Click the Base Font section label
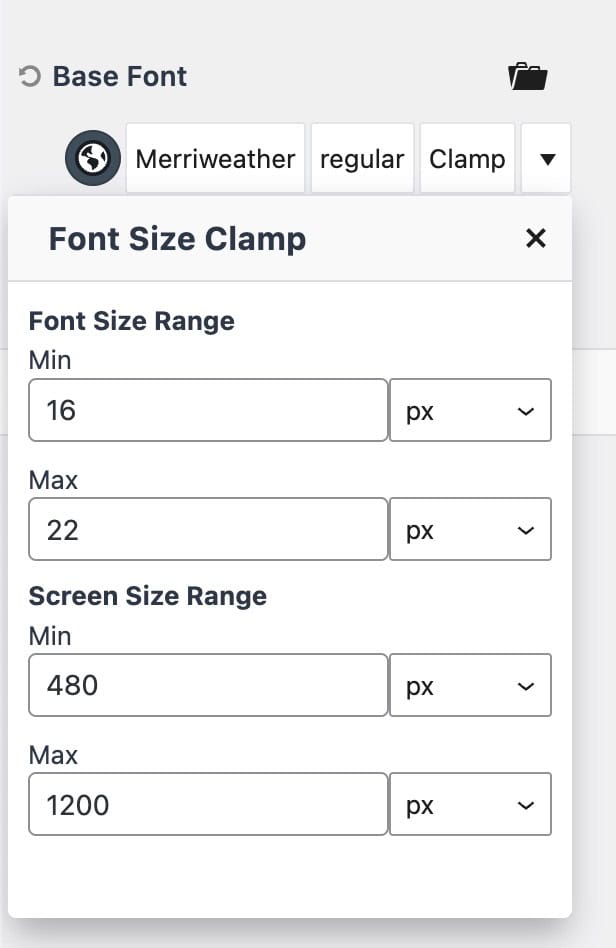The image size is (616, 948). coord(120,77)
